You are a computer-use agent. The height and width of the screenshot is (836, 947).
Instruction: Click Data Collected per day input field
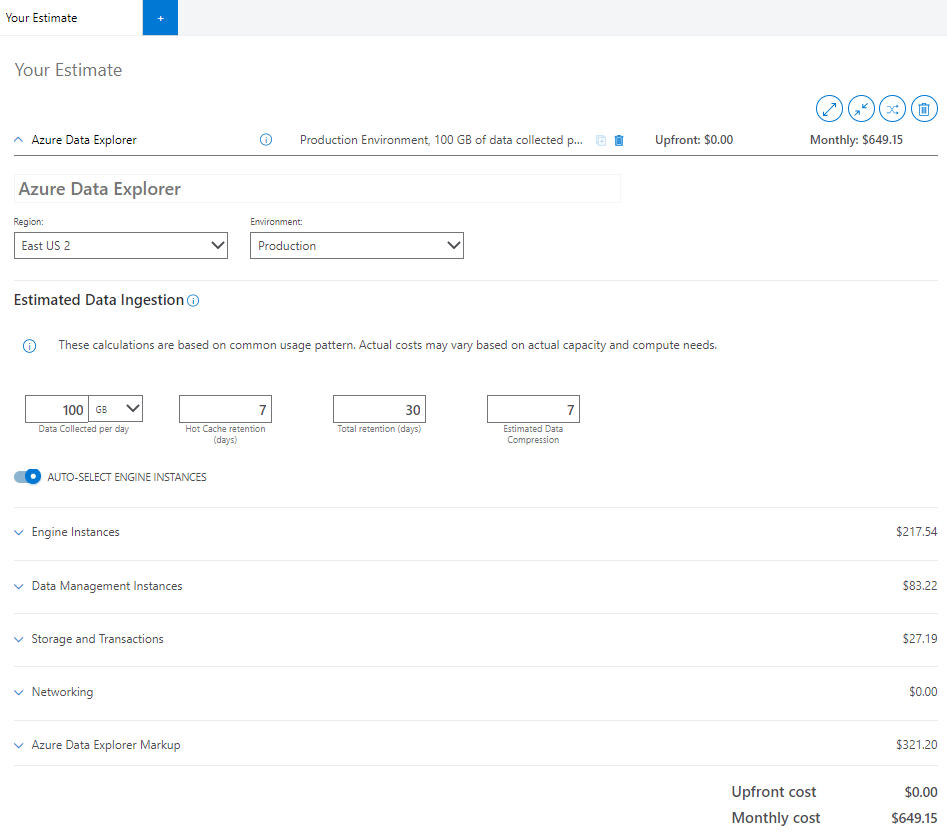(57, 409)
